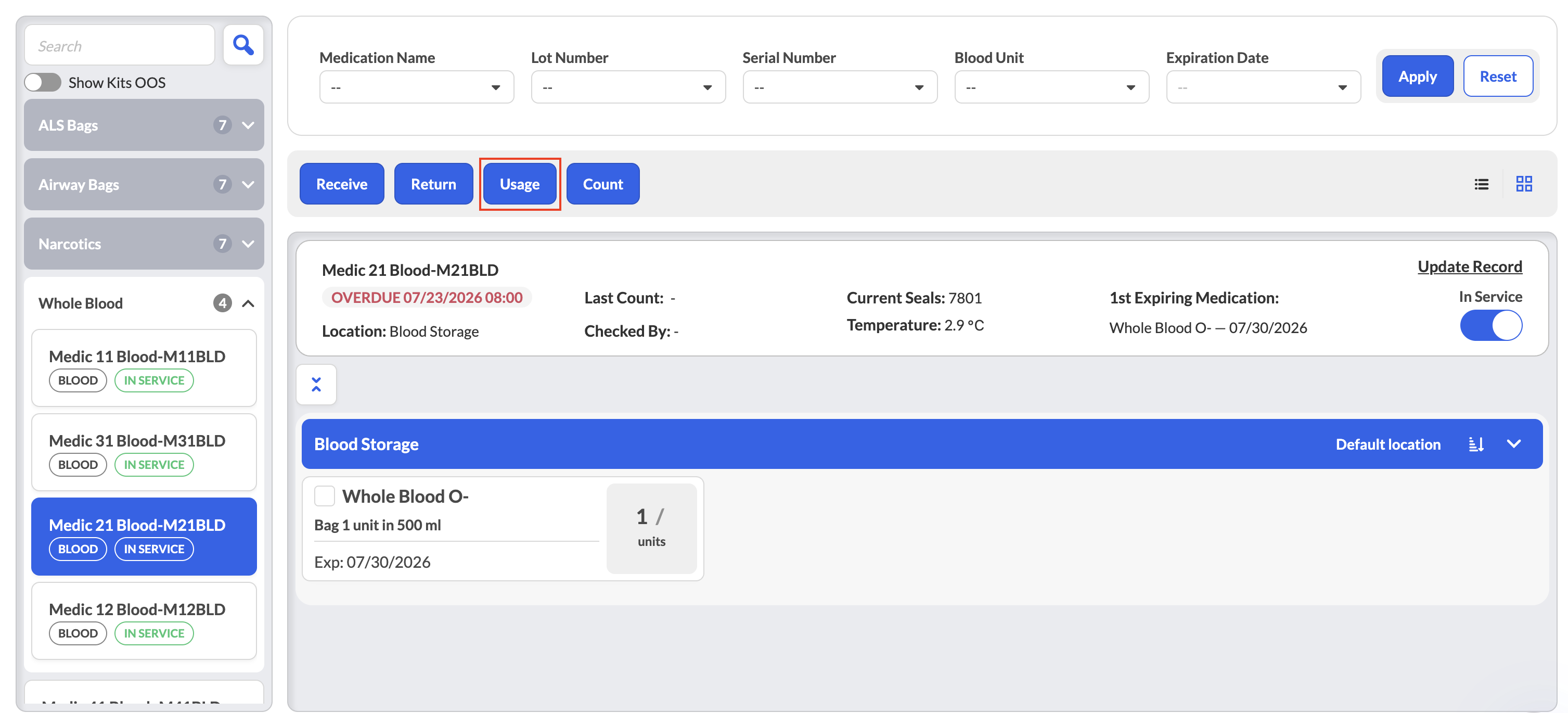This screenshot has height=713, width=1568.
Task: Click the Return button
Action: [433, 184]
